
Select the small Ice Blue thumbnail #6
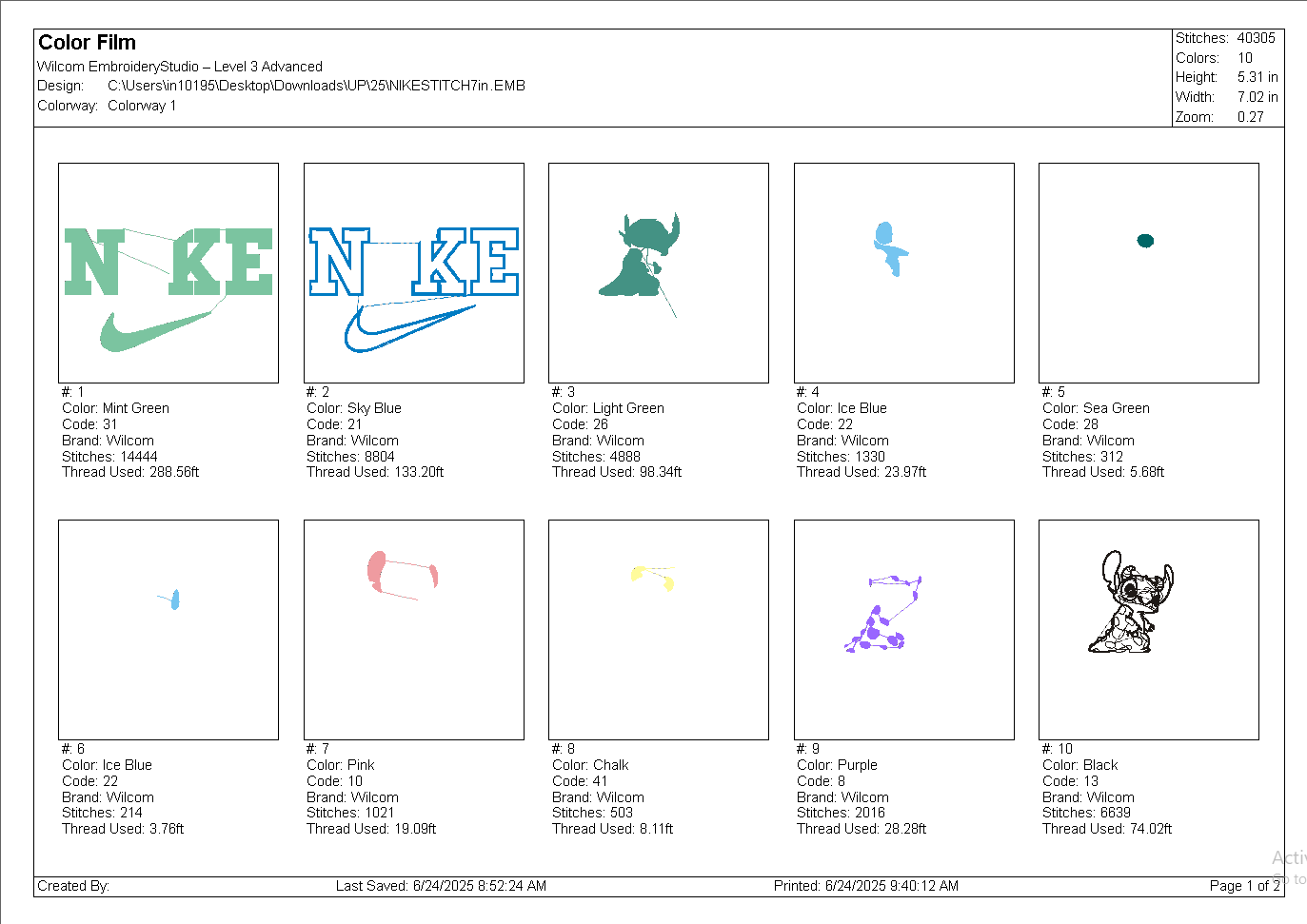tap(168, 630)
